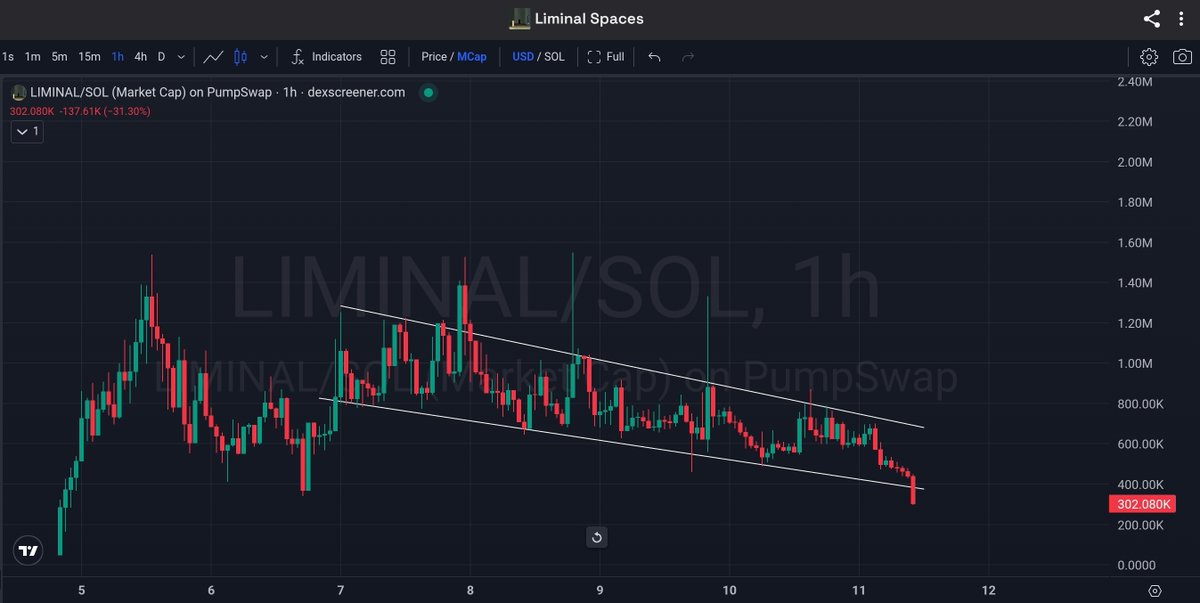The height and width of the screenshot is (603, 1200).
Task: Select the lower white trendline
Action: (x=620, y=443)
